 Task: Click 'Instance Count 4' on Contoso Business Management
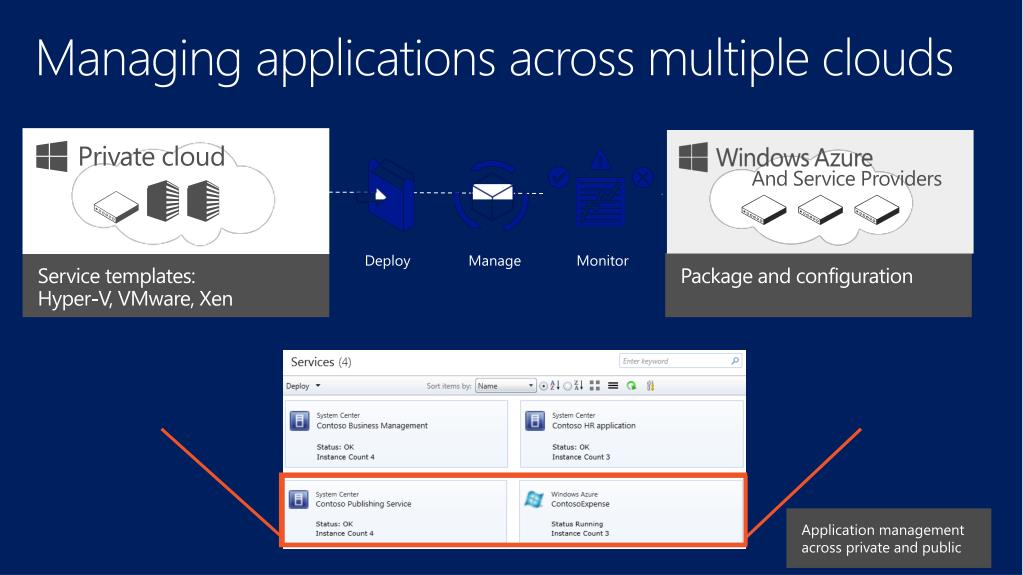(x=345, y=457)
